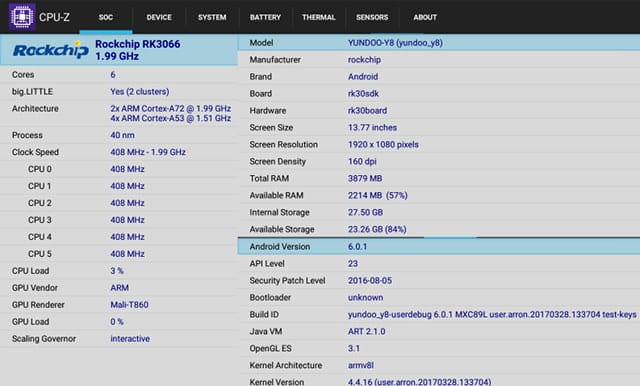
Task: Go to the BATTERY tab
Action: [x=265, y=17]
